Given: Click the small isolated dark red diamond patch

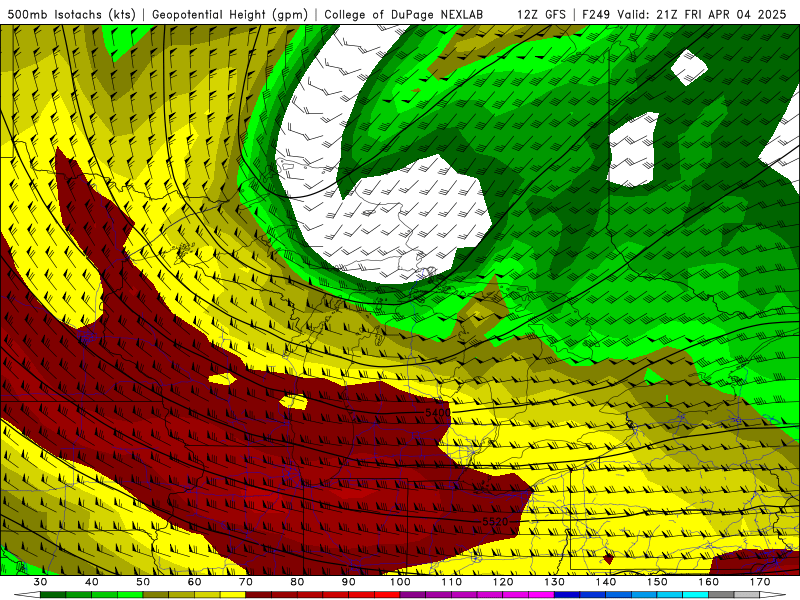Looking at the screenshot, I should (x=607, y=559).
